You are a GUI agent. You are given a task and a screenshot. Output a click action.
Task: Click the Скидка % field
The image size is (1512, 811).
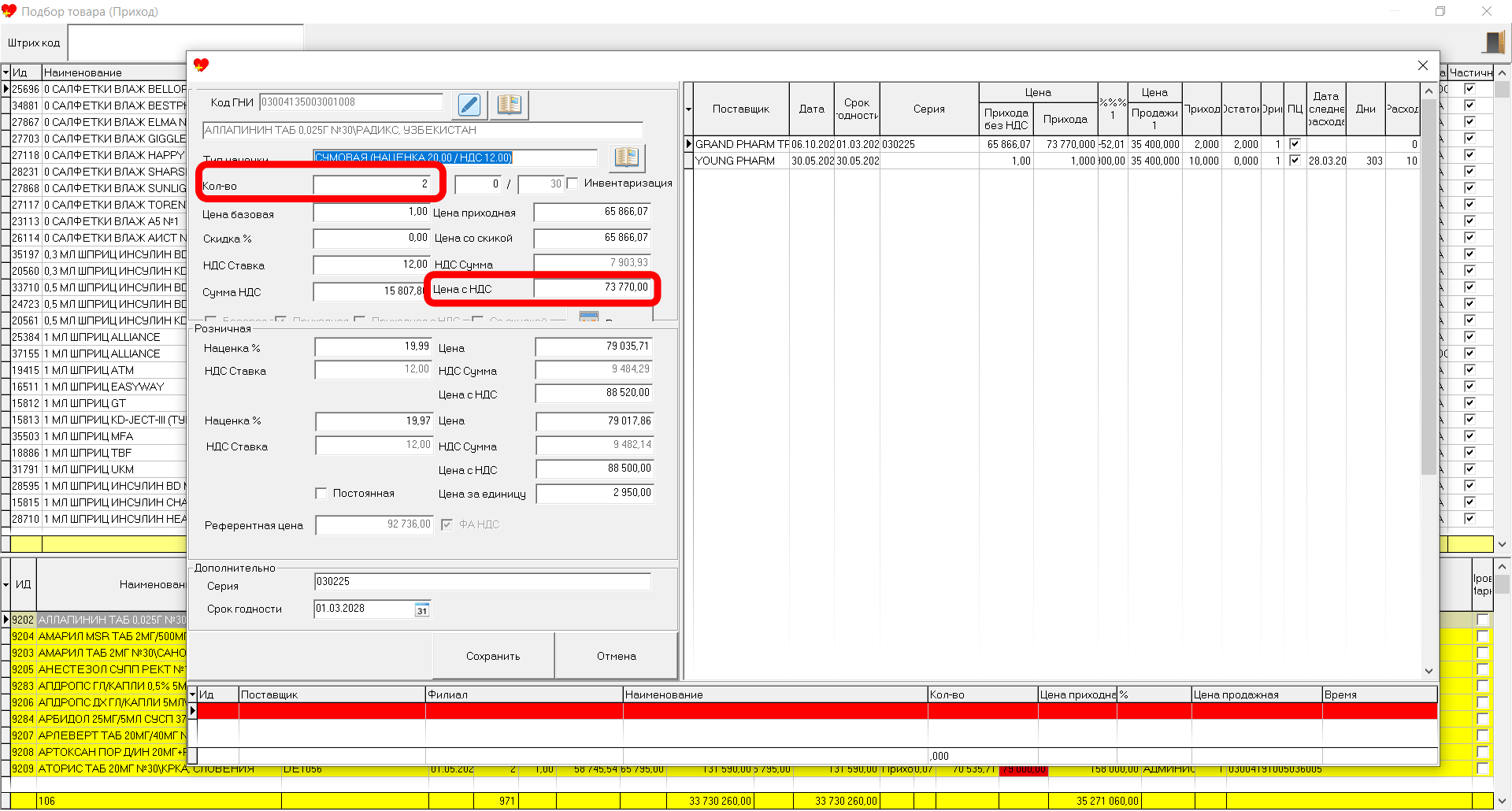[372, 238]
